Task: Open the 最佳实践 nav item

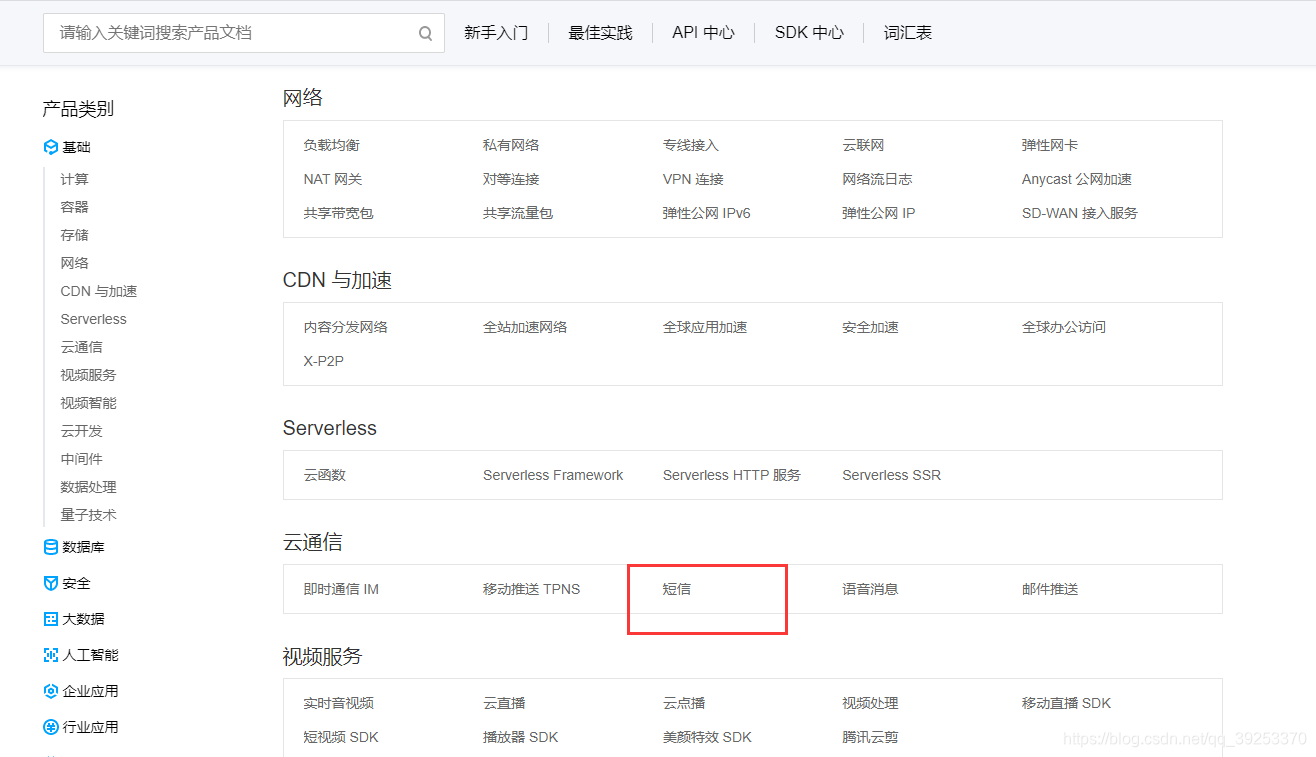Action: (x=600, y=33)
